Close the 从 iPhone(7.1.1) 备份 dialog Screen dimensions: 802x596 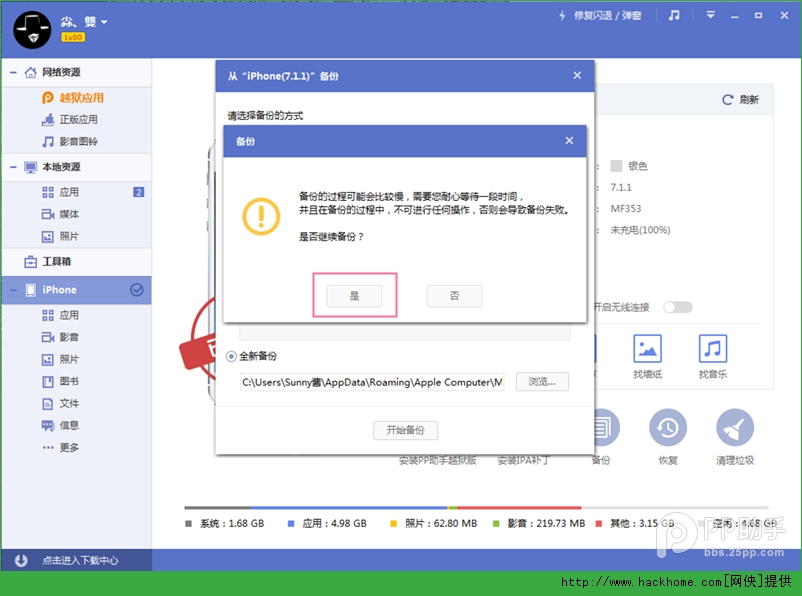click(577, 76)
